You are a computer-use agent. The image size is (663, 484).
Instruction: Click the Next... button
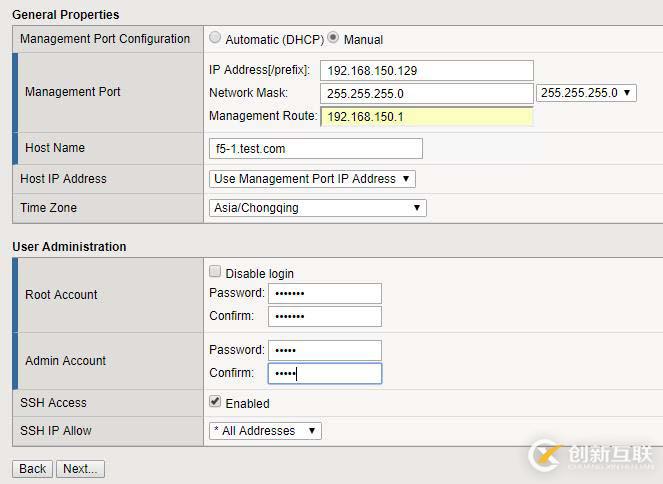[x=80, y=468]
